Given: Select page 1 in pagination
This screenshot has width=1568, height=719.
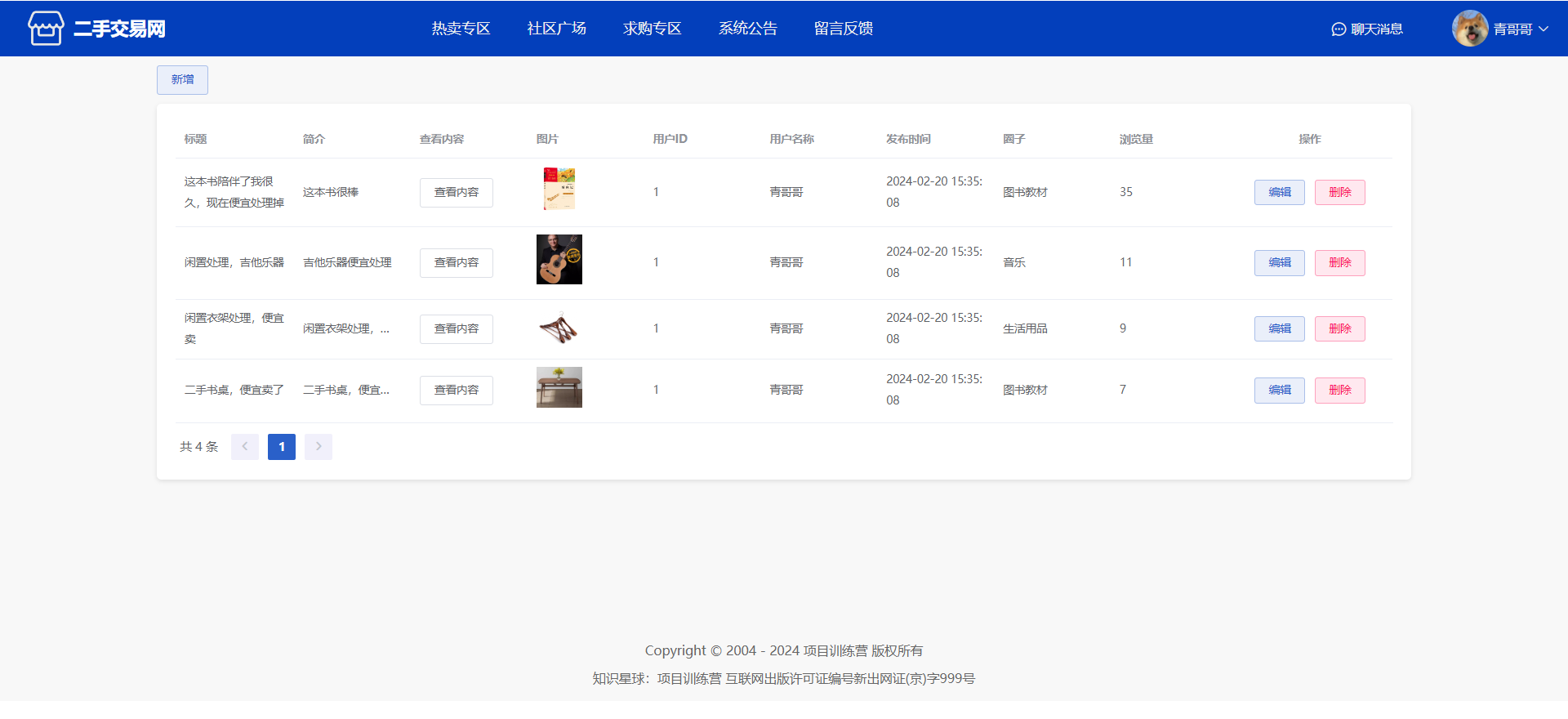Looking at the screenshot, I should pyautogui.click(x=282, y=447).
